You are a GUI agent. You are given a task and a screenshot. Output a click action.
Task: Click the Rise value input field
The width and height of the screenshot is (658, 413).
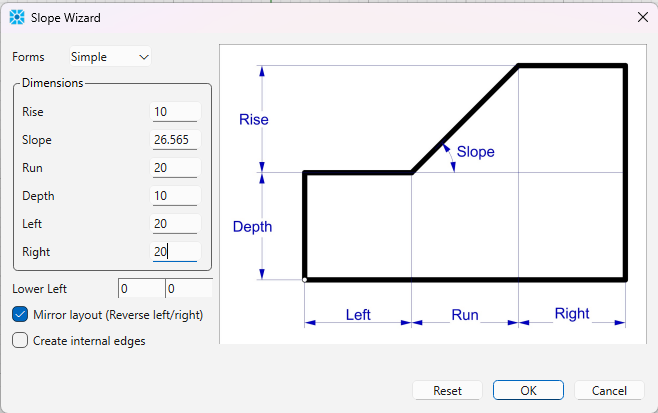[175, 112]
